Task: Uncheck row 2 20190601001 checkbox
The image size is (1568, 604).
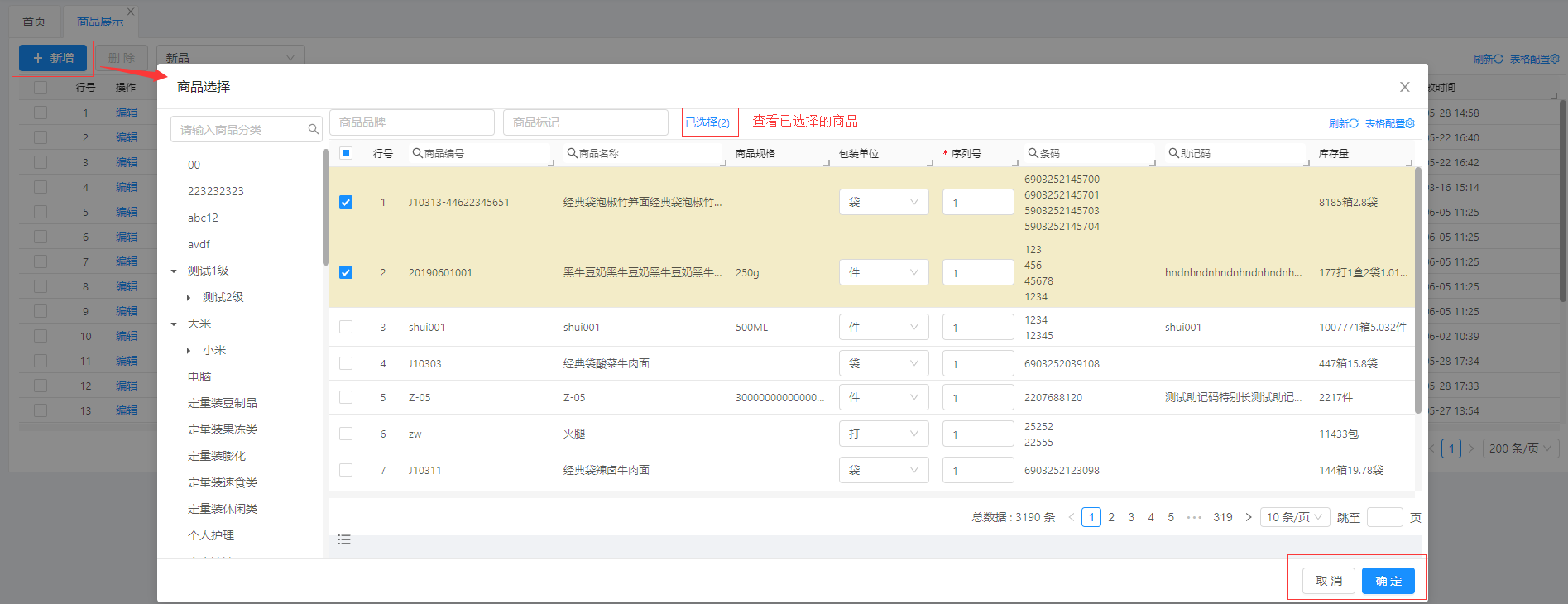Action: [346, 272]
